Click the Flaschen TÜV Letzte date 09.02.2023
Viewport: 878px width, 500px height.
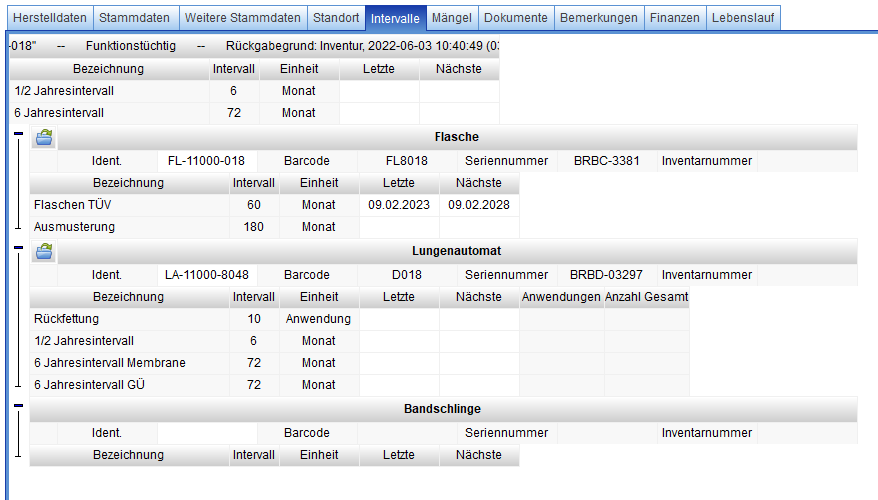(398, 205)
